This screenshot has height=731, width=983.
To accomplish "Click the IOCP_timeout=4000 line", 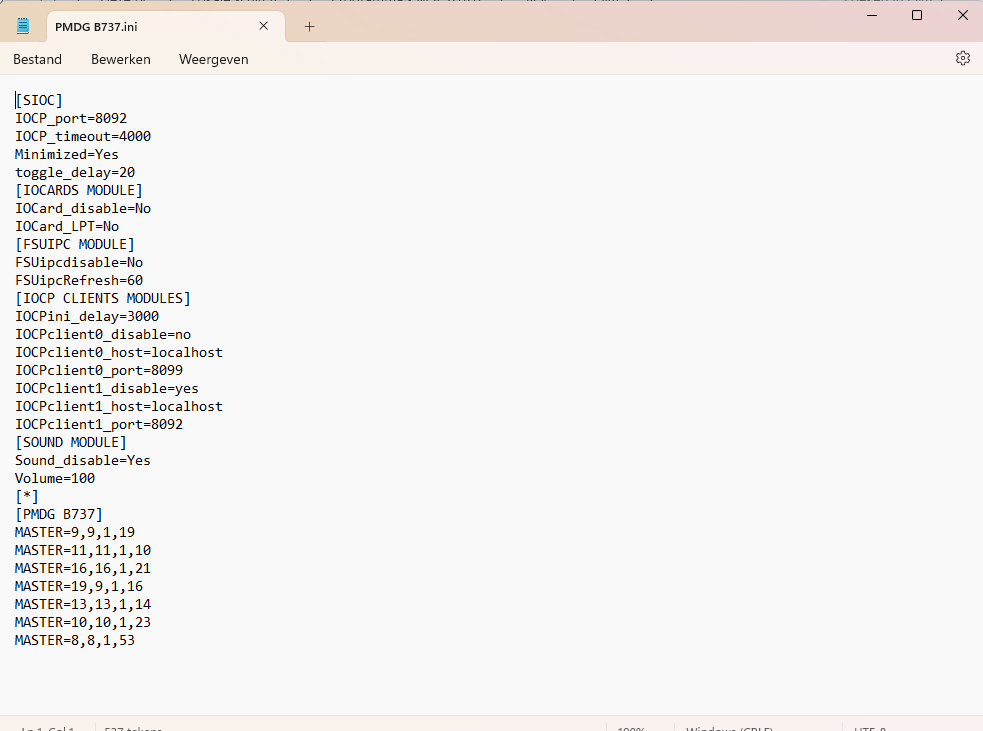I will coord(83,136).
